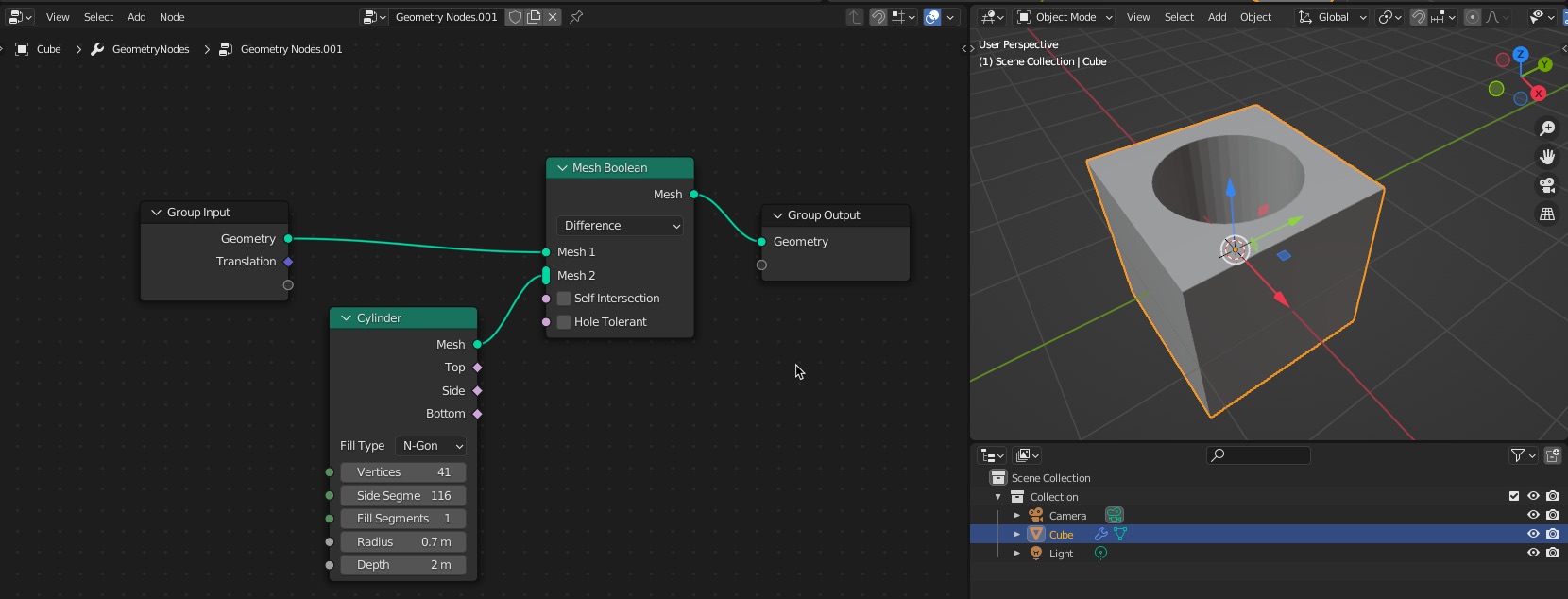This screenshot has height=599, width=1568.
Task: Collapse the Cylinder node
Action: (347, 318)
